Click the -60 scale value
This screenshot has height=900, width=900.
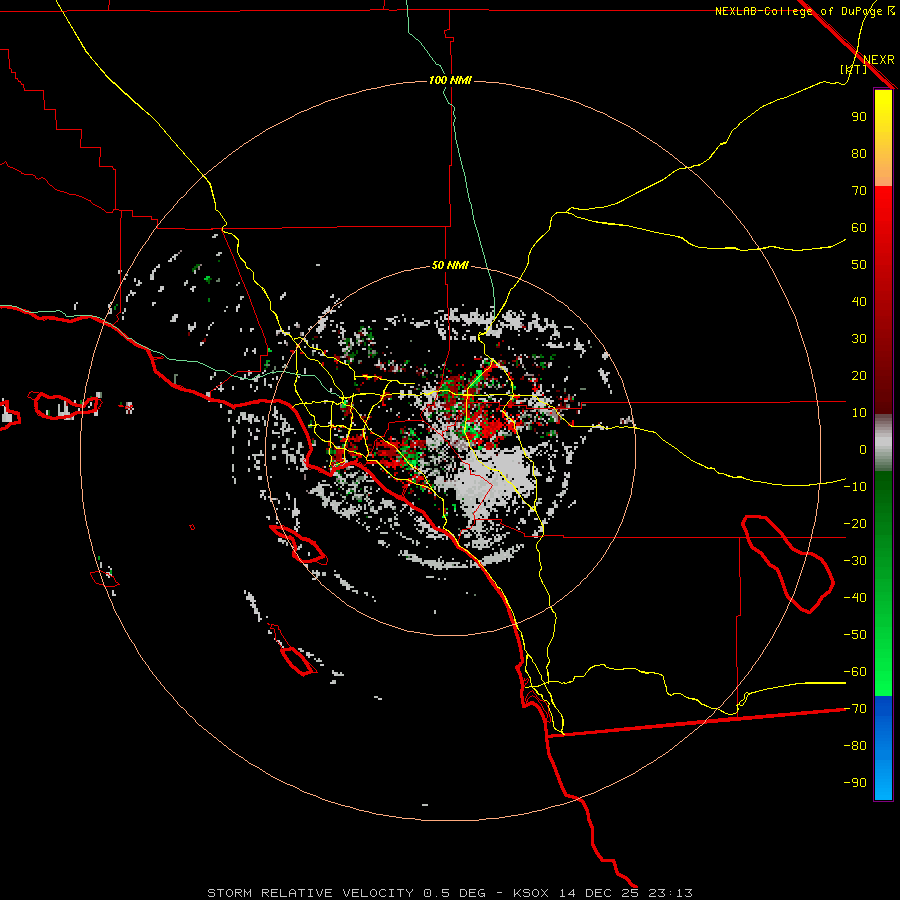855,672
